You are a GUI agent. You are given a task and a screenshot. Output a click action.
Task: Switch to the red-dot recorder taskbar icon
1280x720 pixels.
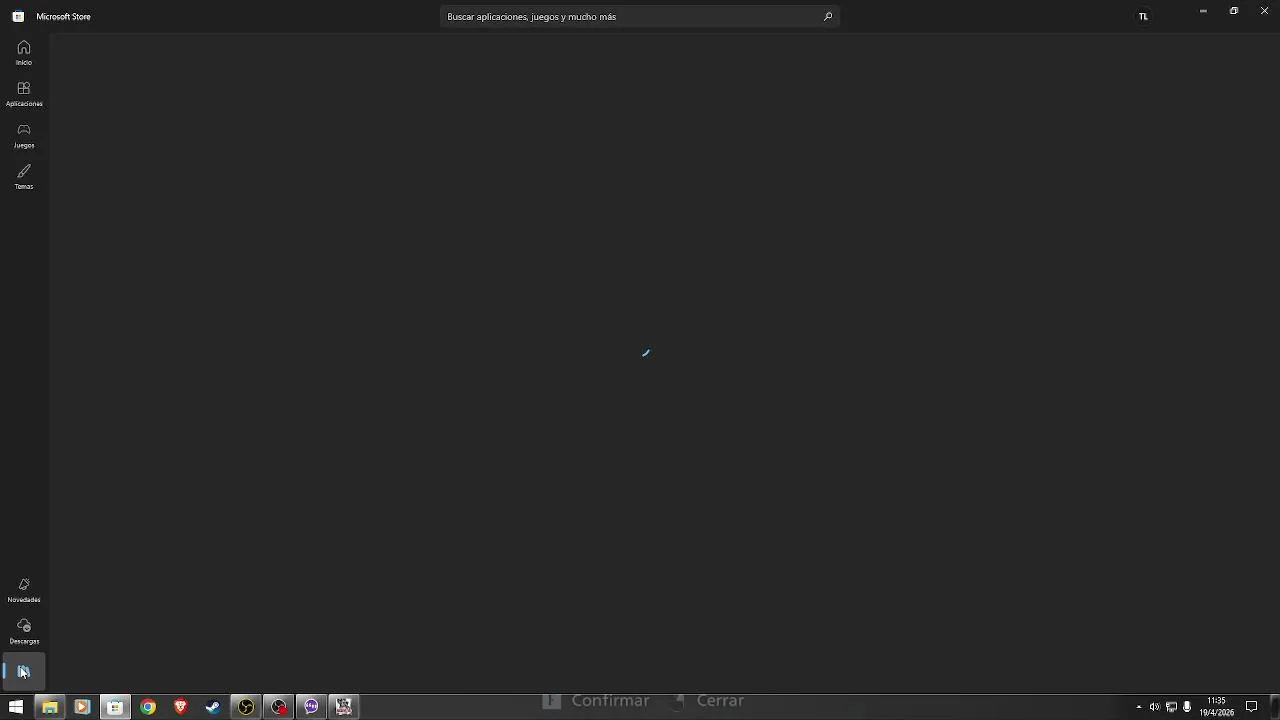[x=279, y=707]
